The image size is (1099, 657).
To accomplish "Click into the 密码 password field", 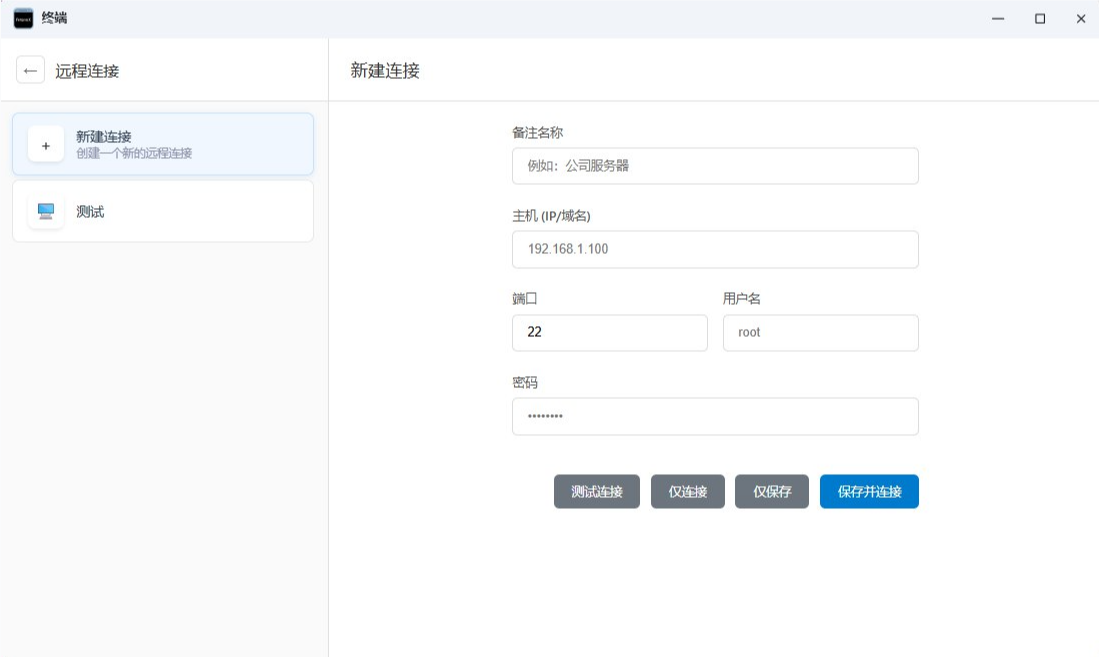I will click(x=715, y=416).
